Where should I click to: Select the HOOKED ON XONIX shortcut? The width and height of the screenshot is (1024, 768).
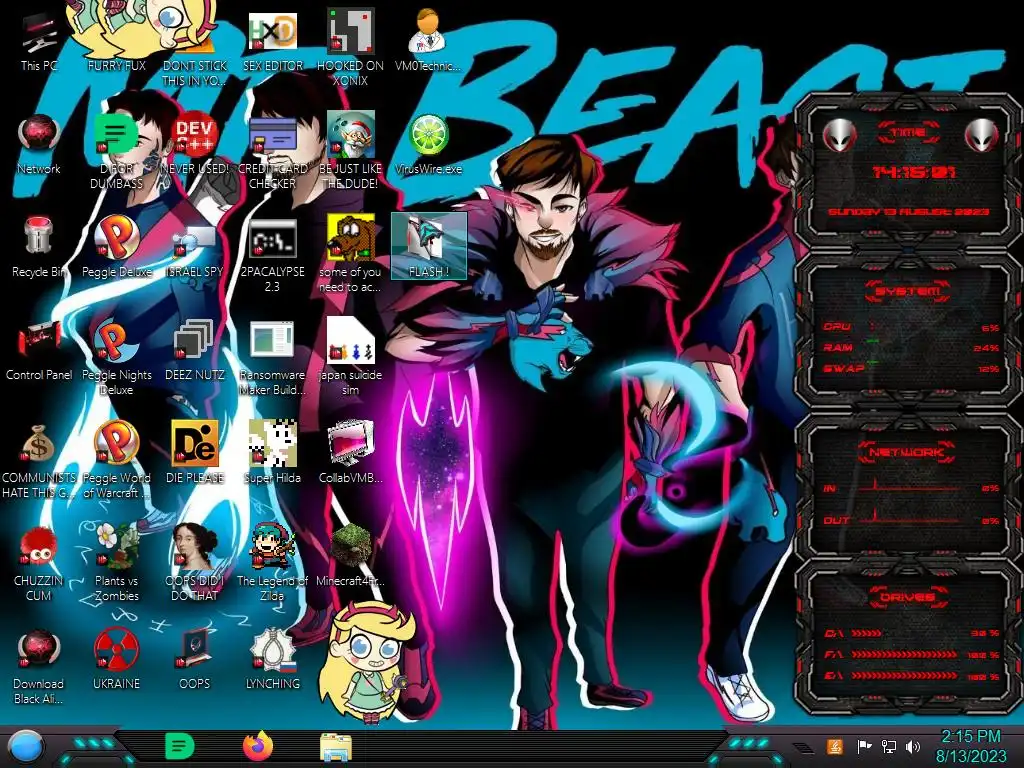pyautogui.click(x=351, y=48)
